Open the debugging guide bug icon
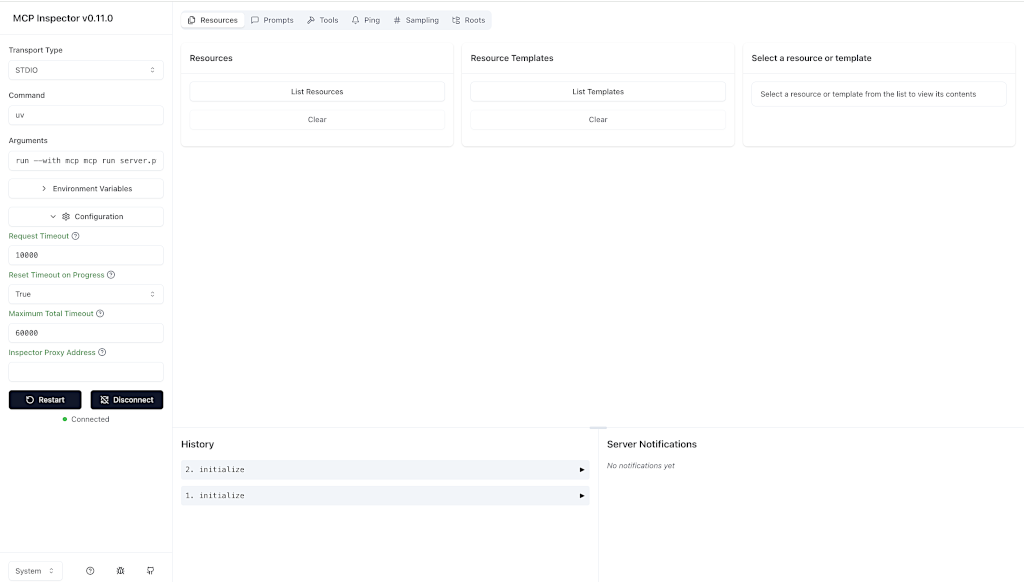Image resolution: width=1024 pixels, height=582 pixels. click(x=120, y=571)
